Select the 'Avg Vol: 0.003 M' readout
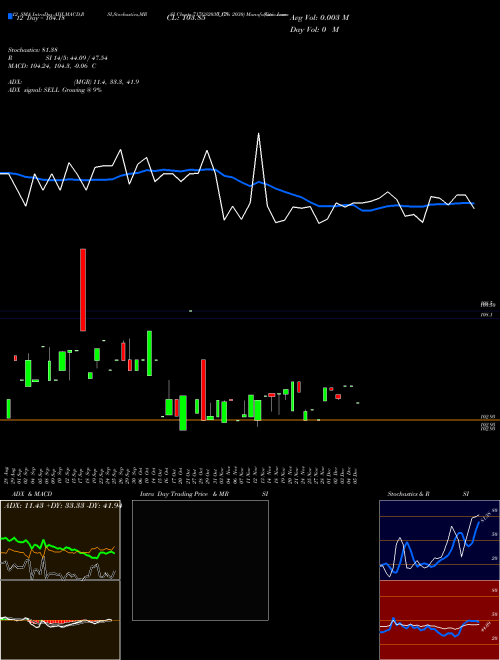This screenshot has height=660, width=500. (x=319, y=18)
